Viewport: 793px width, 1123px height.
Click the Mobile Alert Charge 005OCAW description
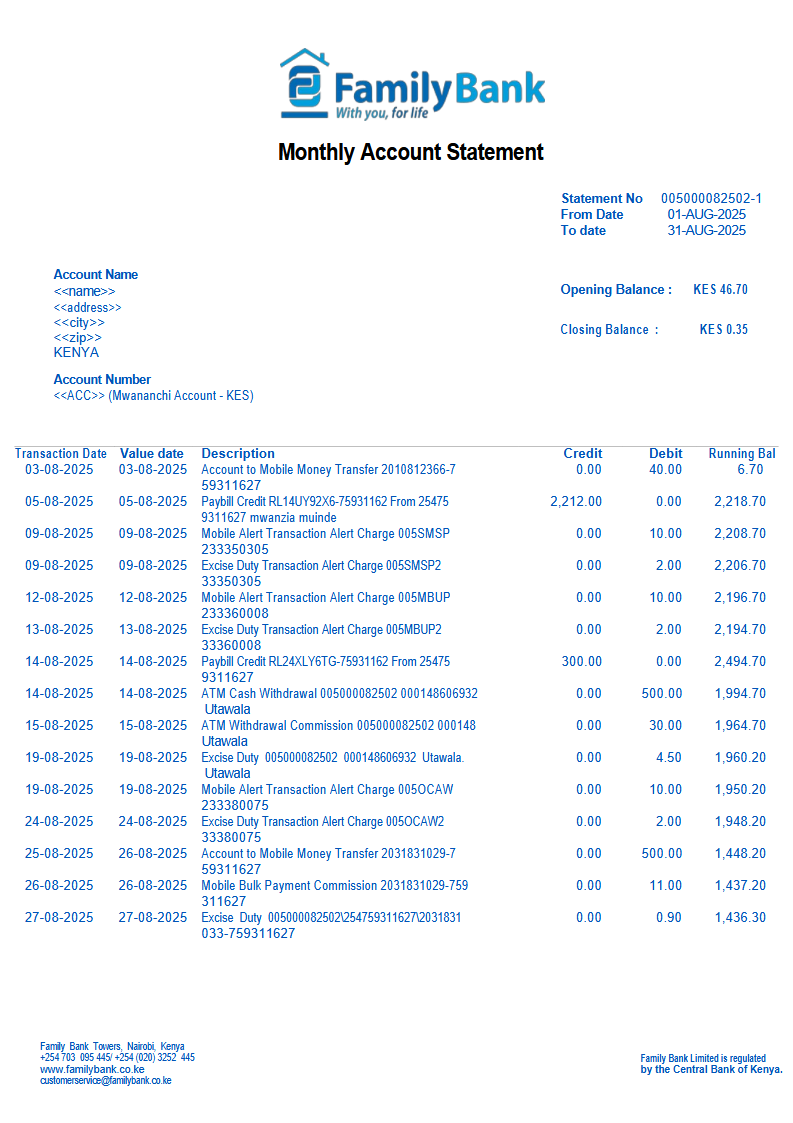[x=327, y=797]
